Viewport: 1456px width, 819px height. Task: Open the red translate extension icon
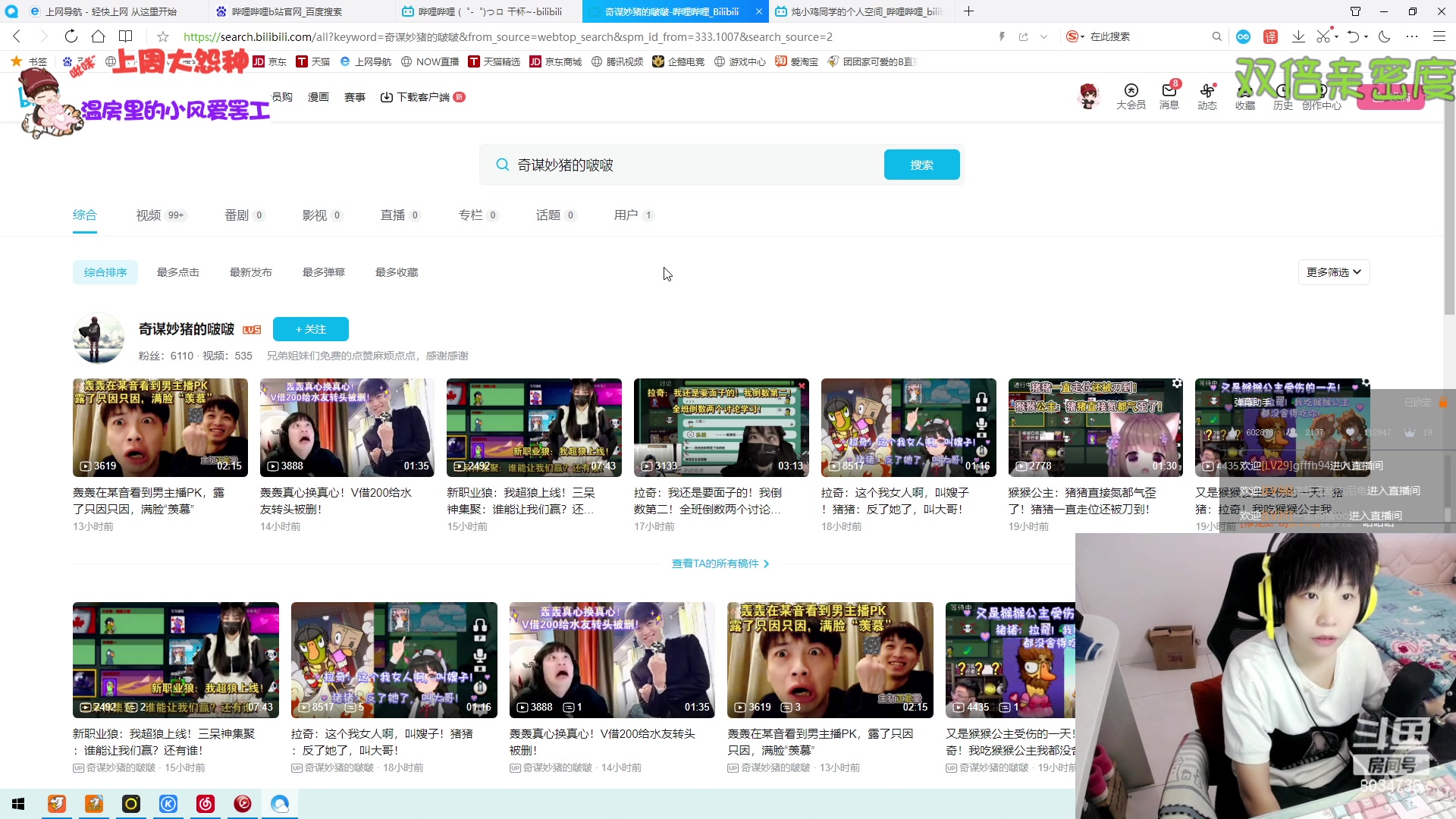[1271, 36]
